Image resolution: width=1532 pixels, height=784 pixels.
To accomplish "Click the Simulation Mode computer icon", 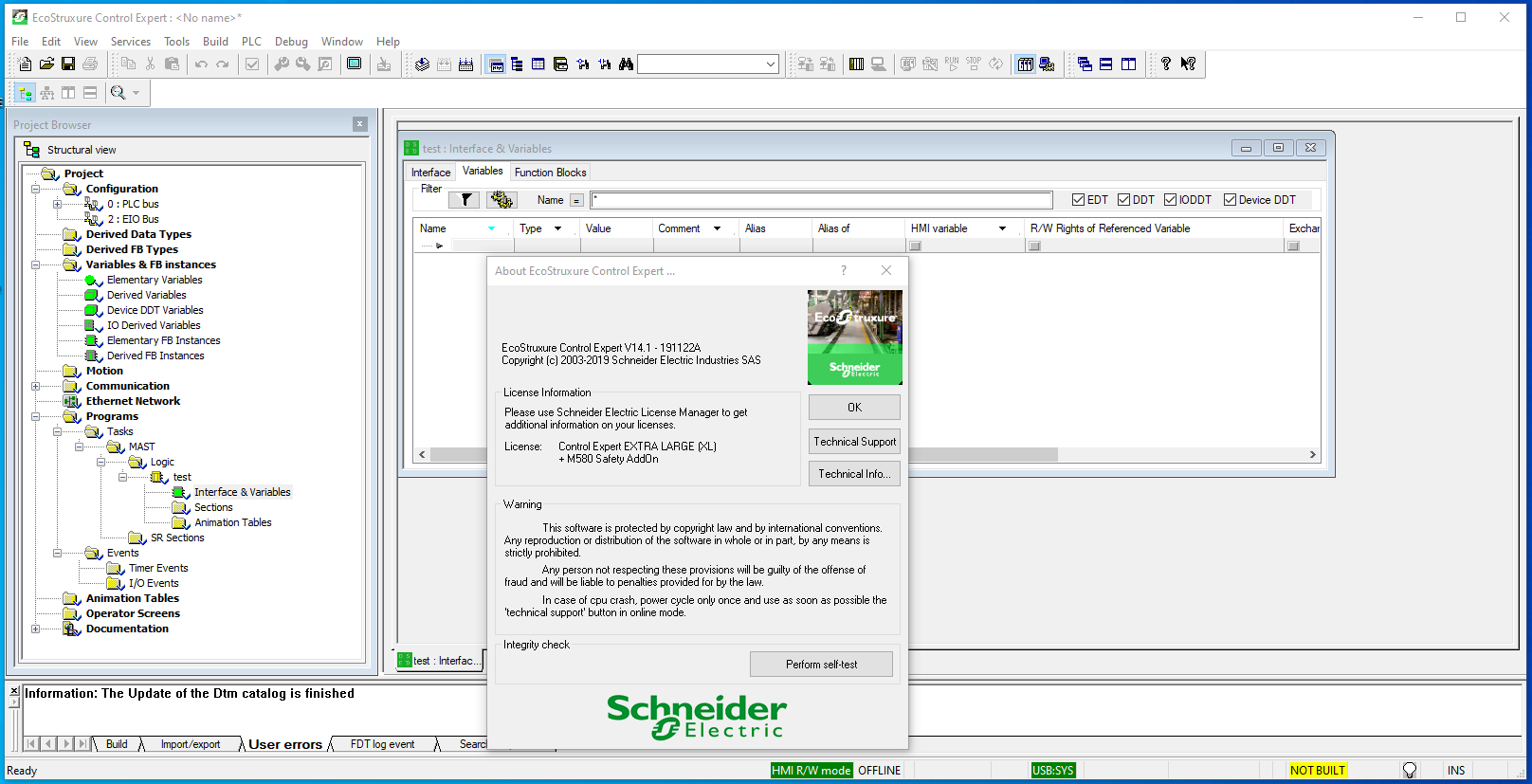I will [x=1047, y=64].
